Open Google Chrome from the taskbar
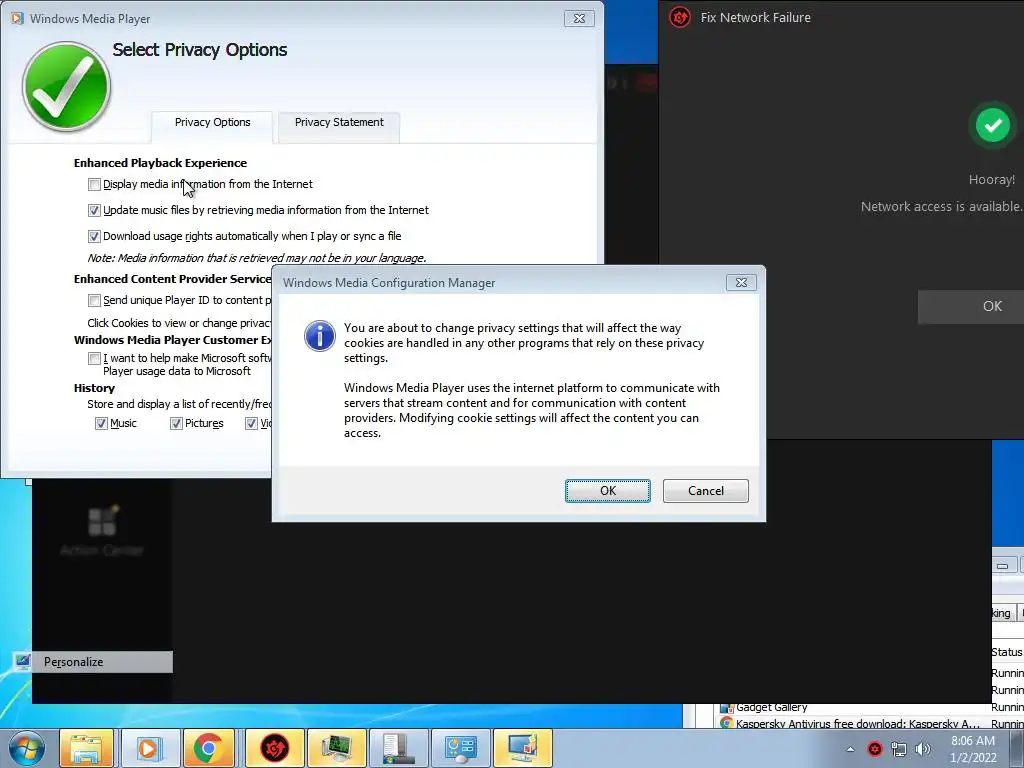Screen dimensions: 1024x768 [209, 748]
